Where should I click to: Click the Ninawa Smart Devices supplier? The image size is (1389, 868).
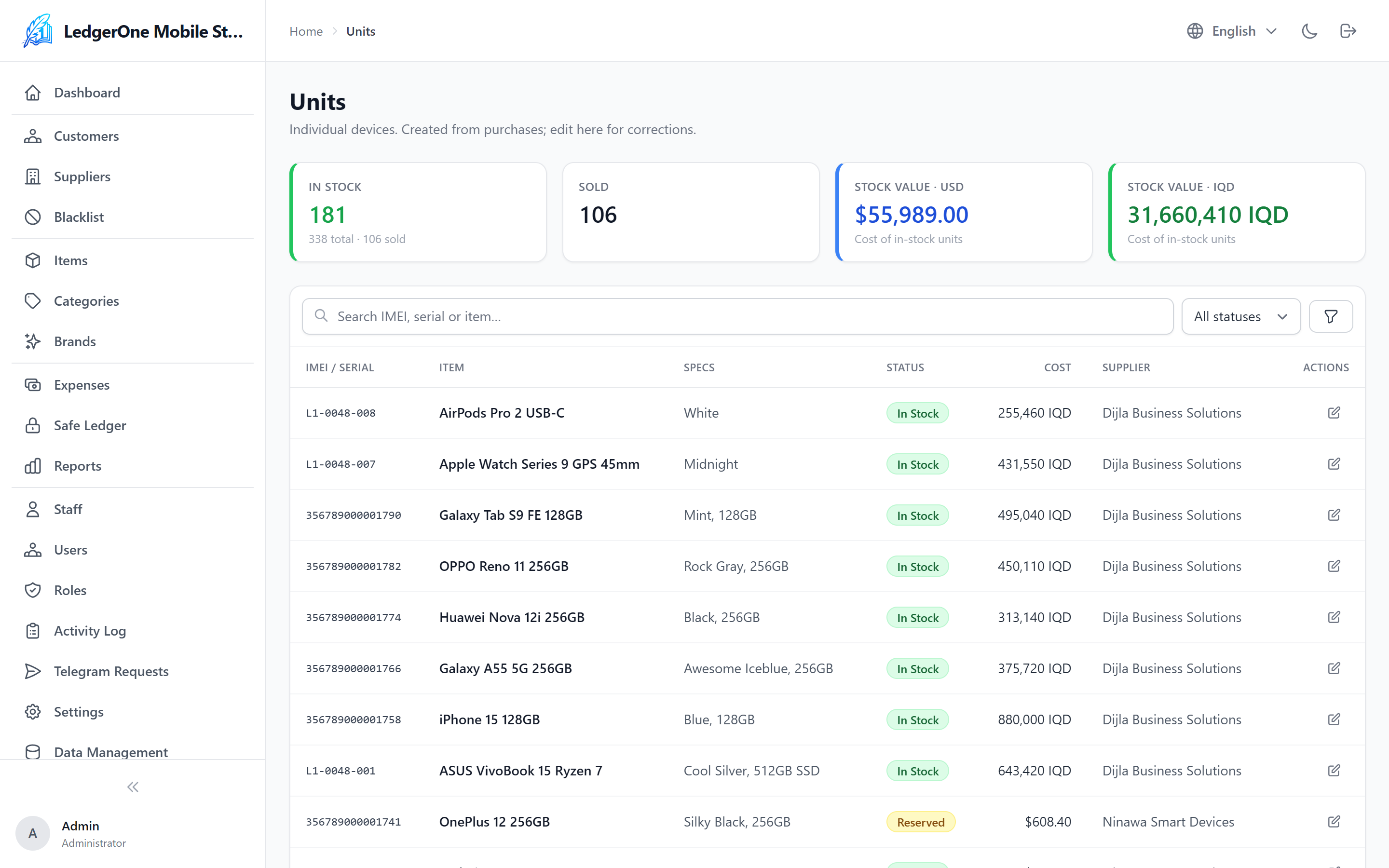tap(1168, 822)
